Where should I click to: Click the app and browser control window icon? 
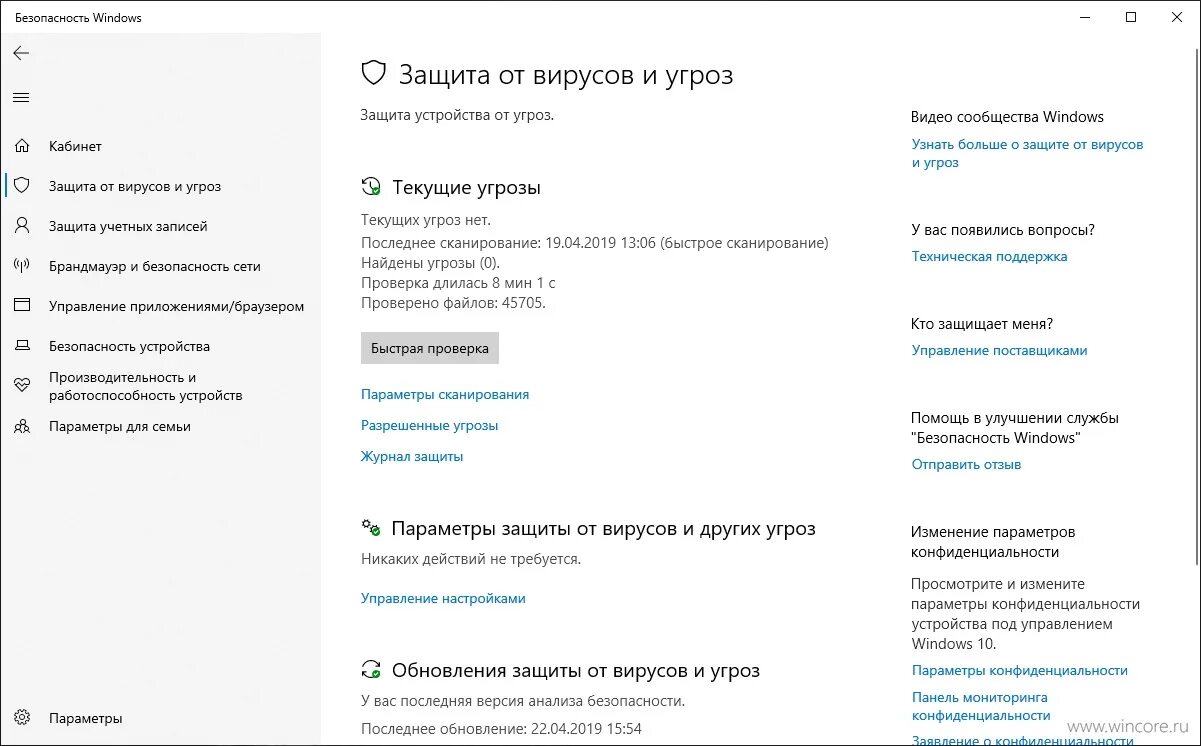point(22,306)
